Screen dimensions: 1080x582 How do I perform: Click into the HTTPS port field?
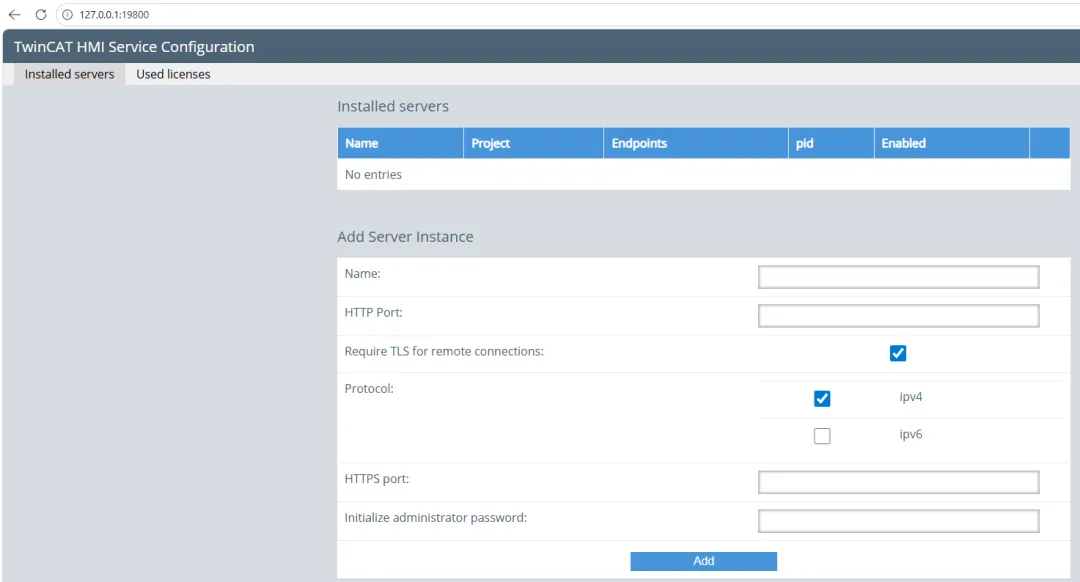(x=898, y=482)
